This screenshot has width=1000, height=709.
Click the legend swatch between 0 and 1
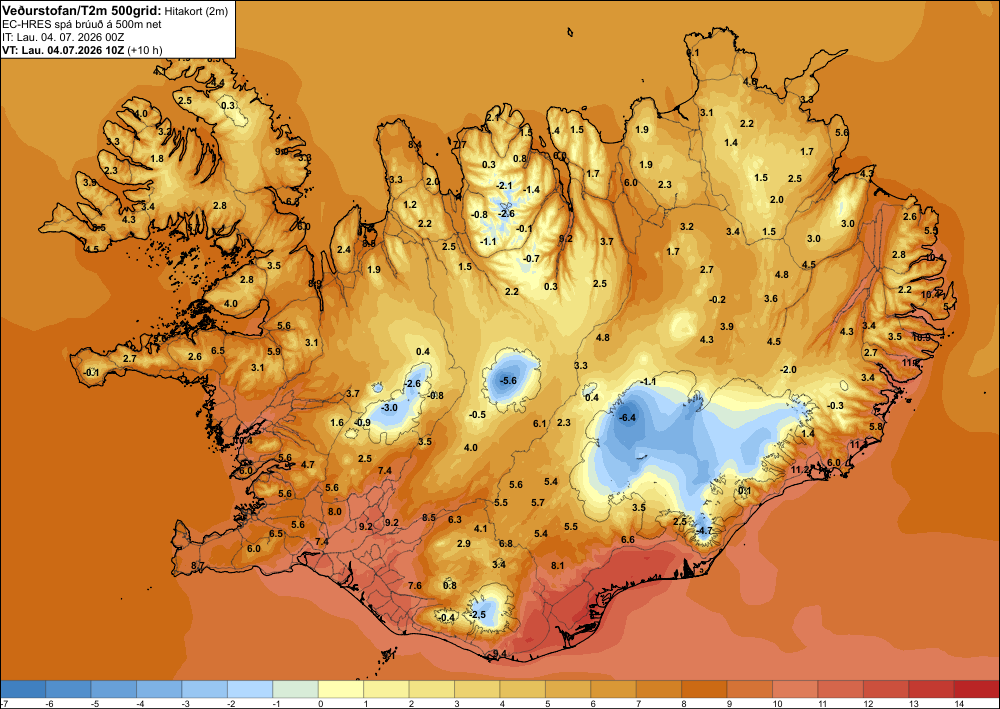(341, 689)
